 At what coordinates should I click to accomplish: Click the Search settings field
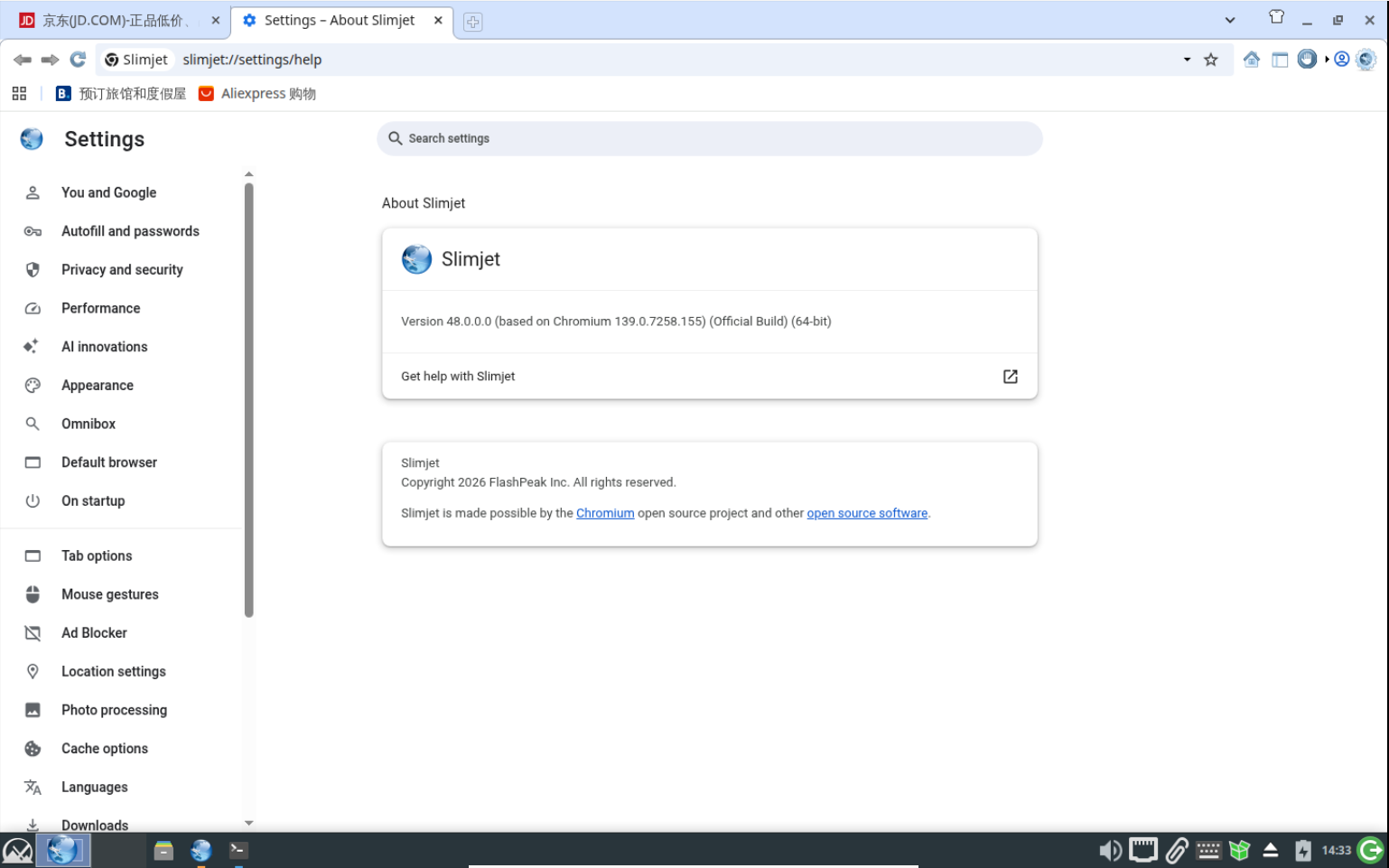coord(710,138)
